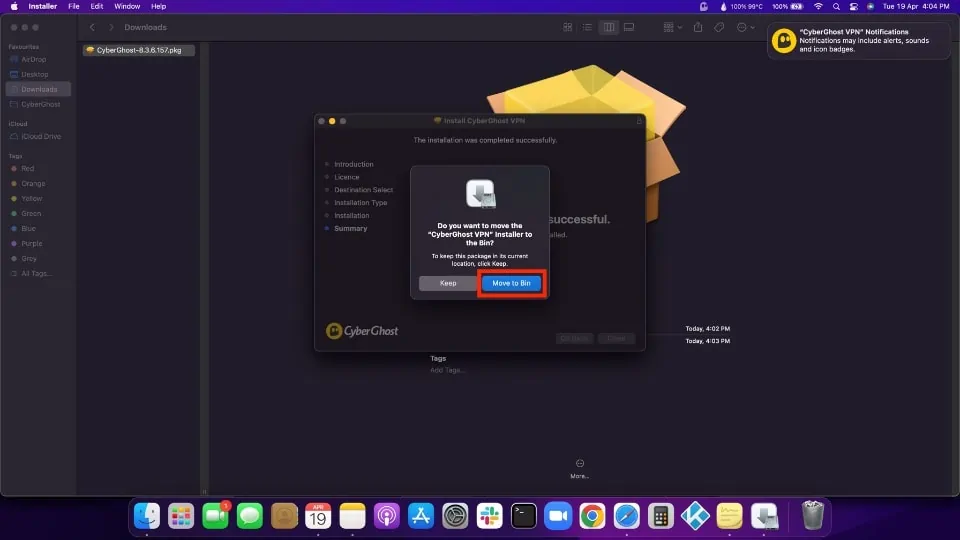
Task: Select the Green tag in sidebar
Action: coord(31,213)
